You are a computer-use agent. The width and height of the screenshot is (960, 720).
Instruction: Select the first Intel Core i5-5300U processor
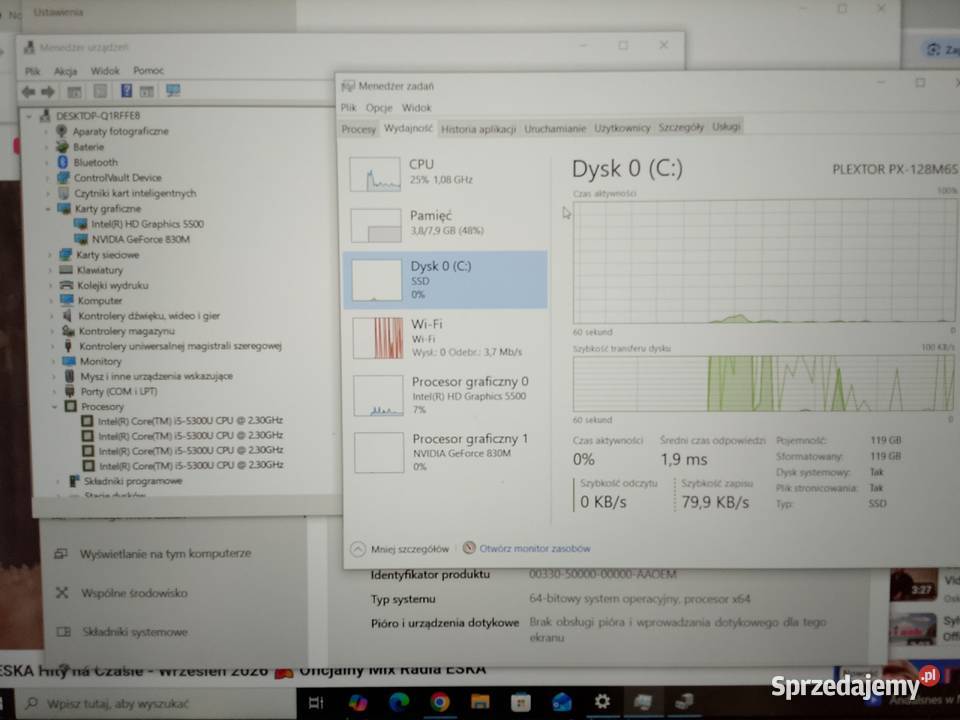190,421
